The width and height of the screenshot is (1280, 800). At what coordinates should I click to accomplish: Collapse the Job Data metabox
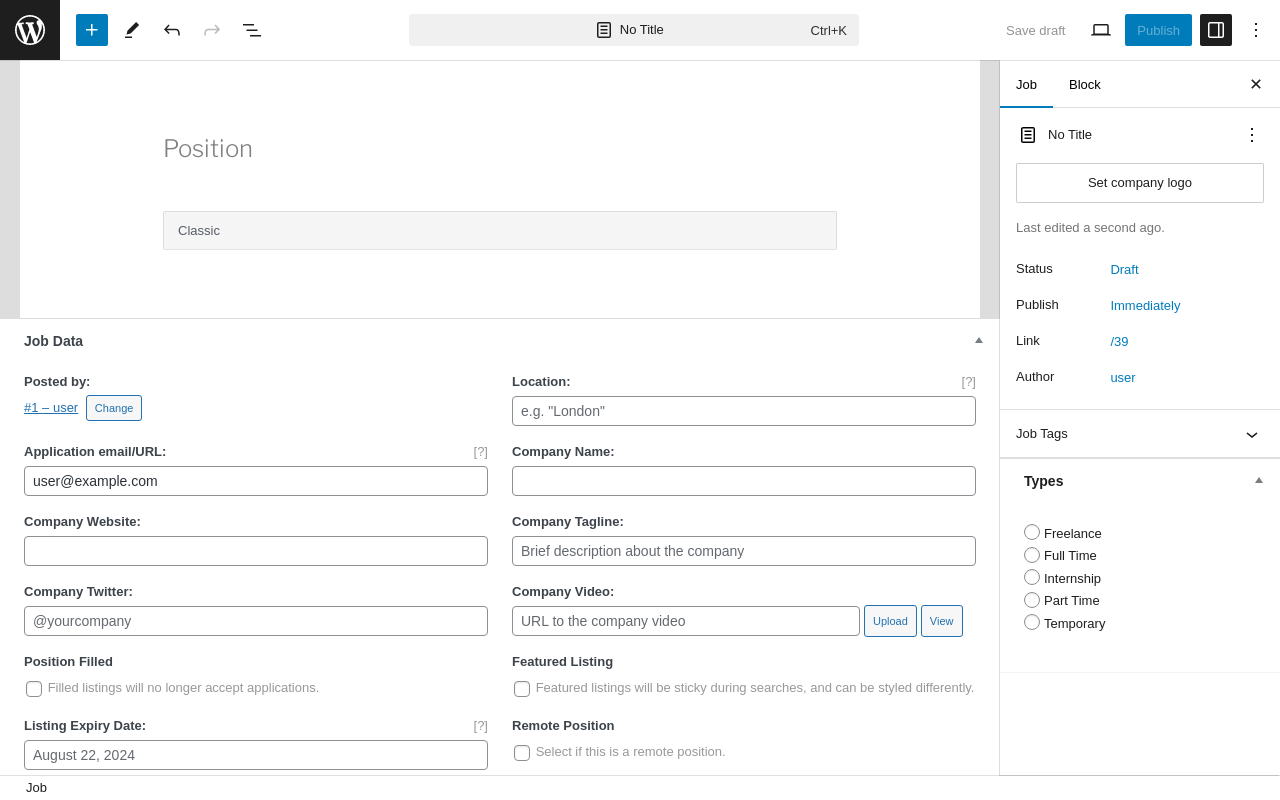979,341
